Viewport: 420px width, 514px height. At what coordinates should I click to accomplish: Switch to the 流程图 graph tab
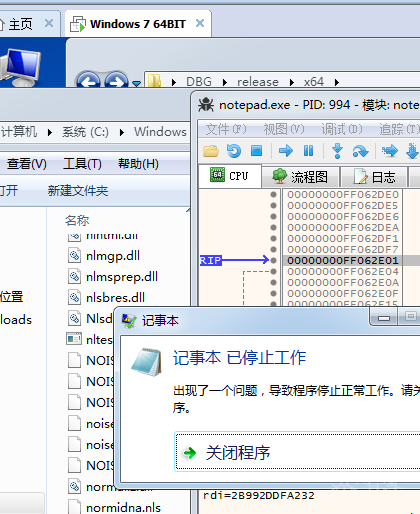[300, 177]
